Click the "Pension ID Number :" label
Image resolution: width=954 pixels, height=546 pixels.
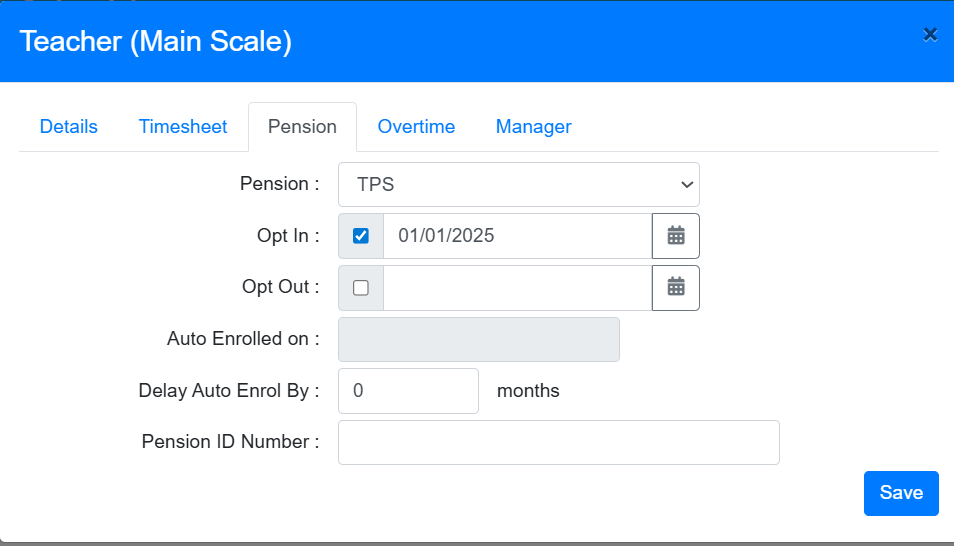coord(230,442)
